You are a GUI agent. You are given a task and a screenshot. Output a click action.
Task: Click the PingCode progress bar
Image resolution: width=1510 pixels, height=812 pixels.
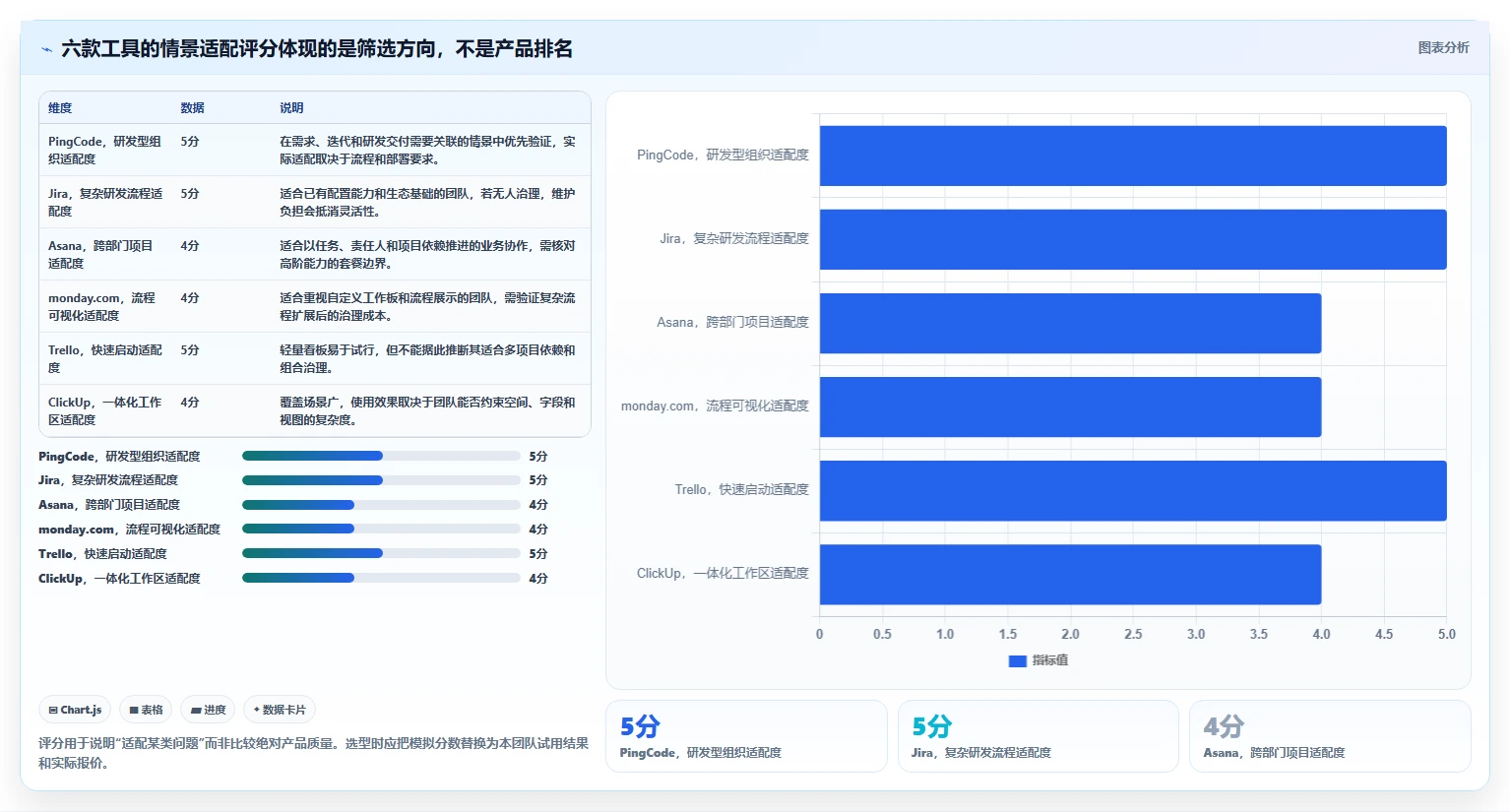pyautogui.click(x=381, y=456)
